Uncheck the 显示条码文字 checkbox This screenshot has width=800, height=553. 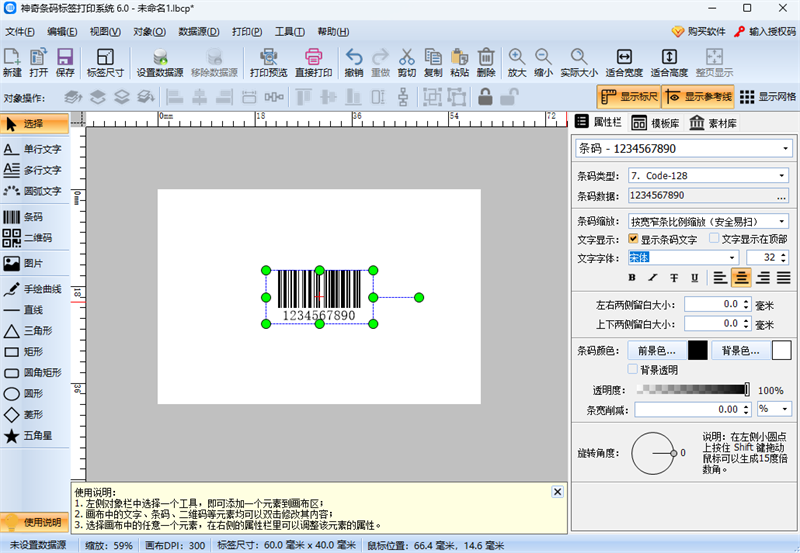[633, 239]
